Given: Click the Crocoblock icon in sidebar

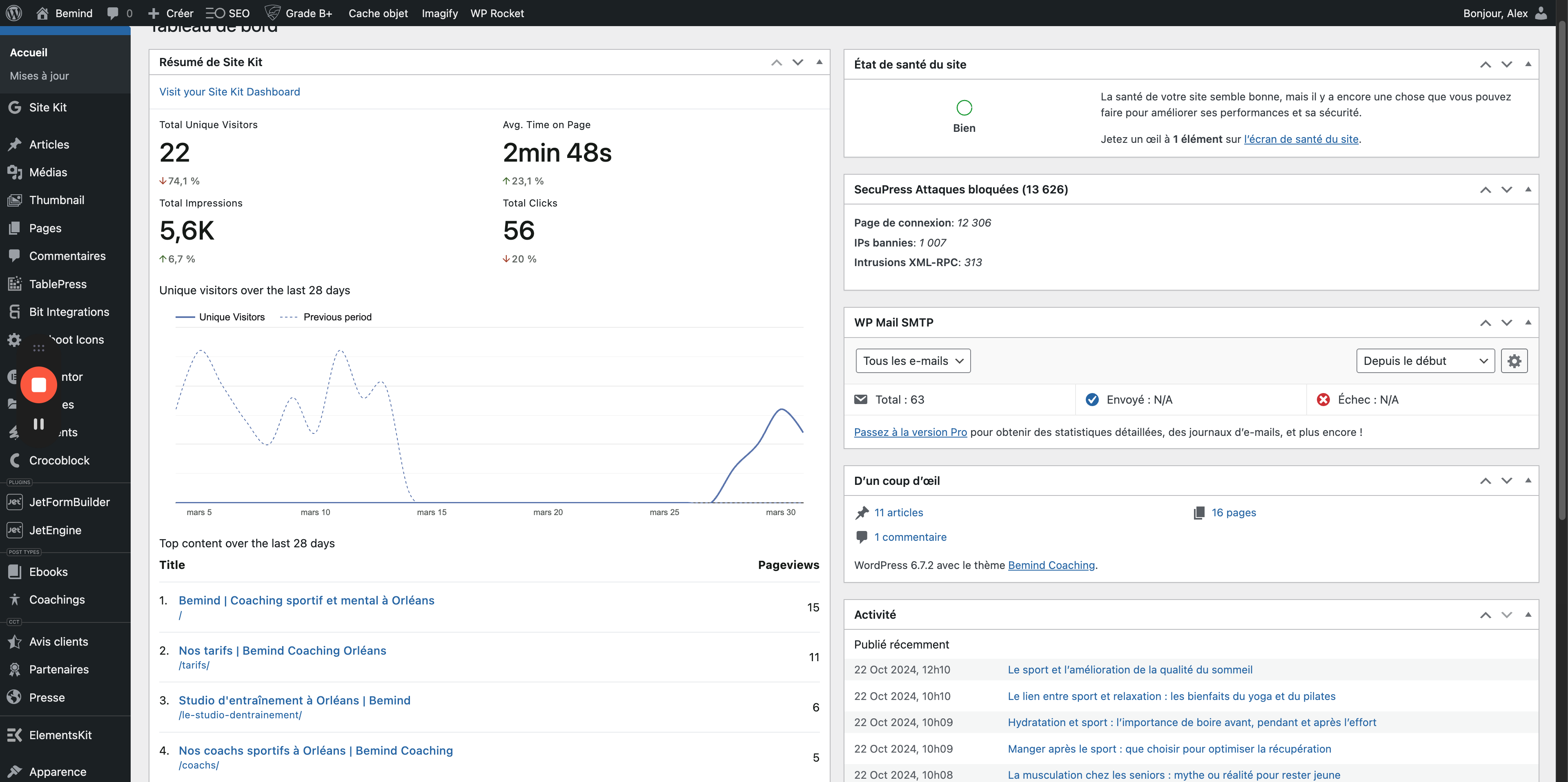Looking at the screenshot, I should pyautogui.click(x=15, y=461).
